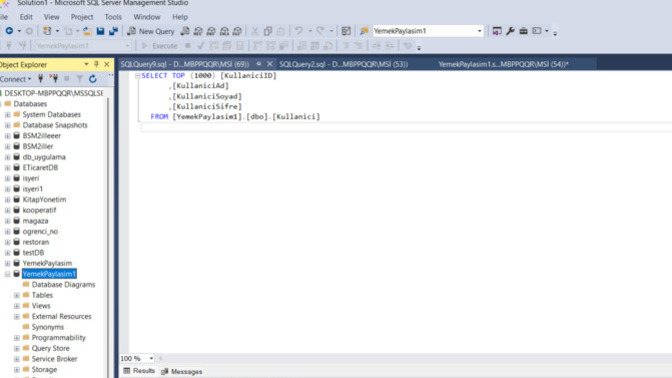Open the YemekPaylasim1 database dropdown
The height and width of the screenshot is (378, 672).
[x=479, y=31]
